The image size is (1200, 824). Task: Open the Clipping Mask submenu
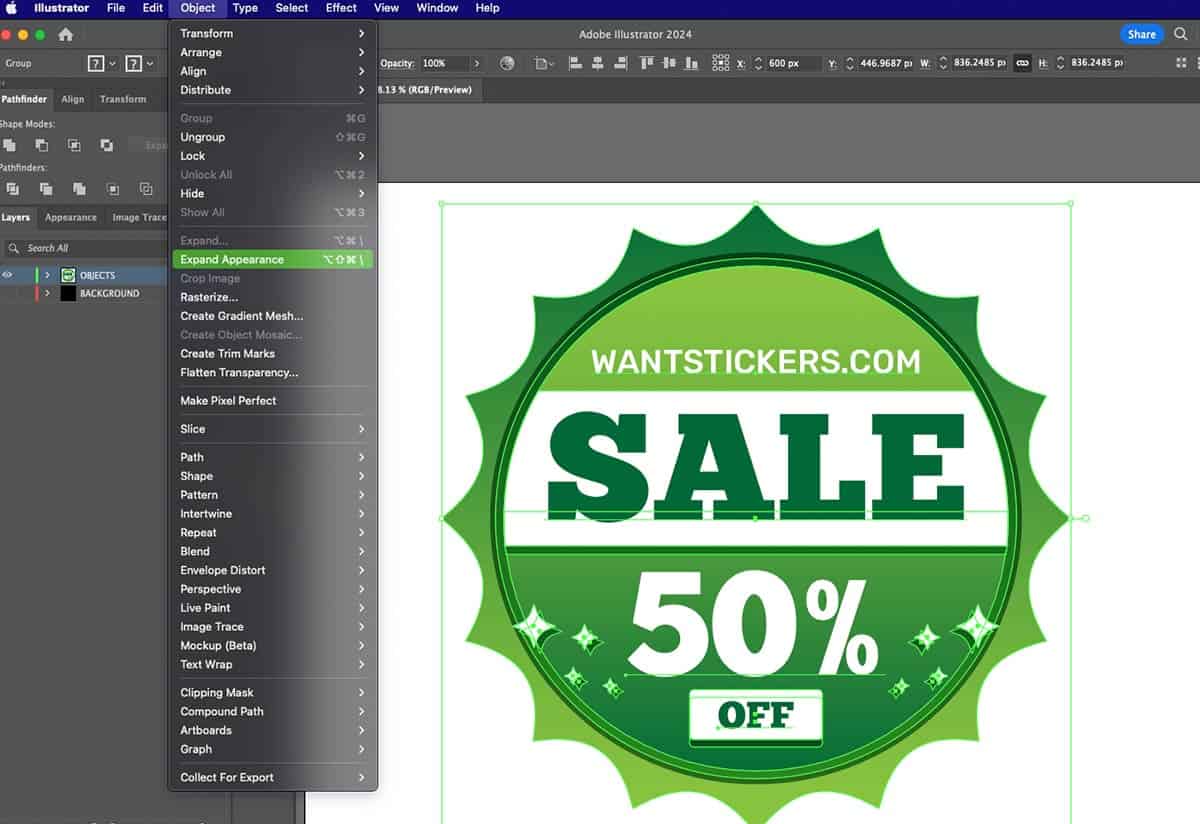pyautogui.click(x=272, y=692)
